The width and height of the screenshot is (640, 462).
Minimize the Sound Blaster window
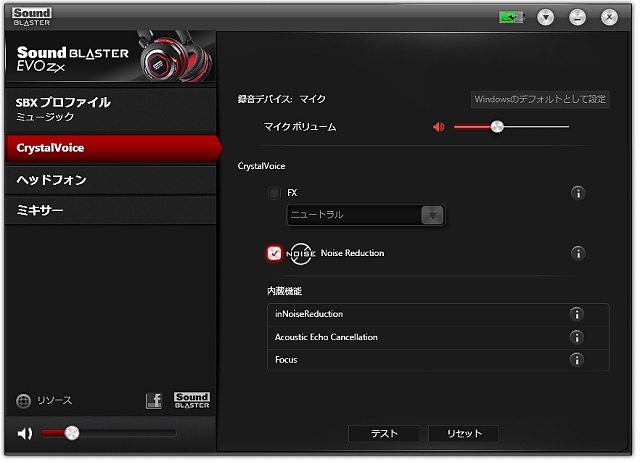(x=577, y=18)
